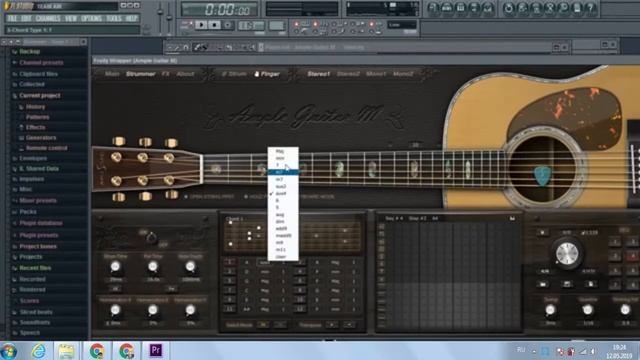Expand Soundfonts folder in browser

35,322
